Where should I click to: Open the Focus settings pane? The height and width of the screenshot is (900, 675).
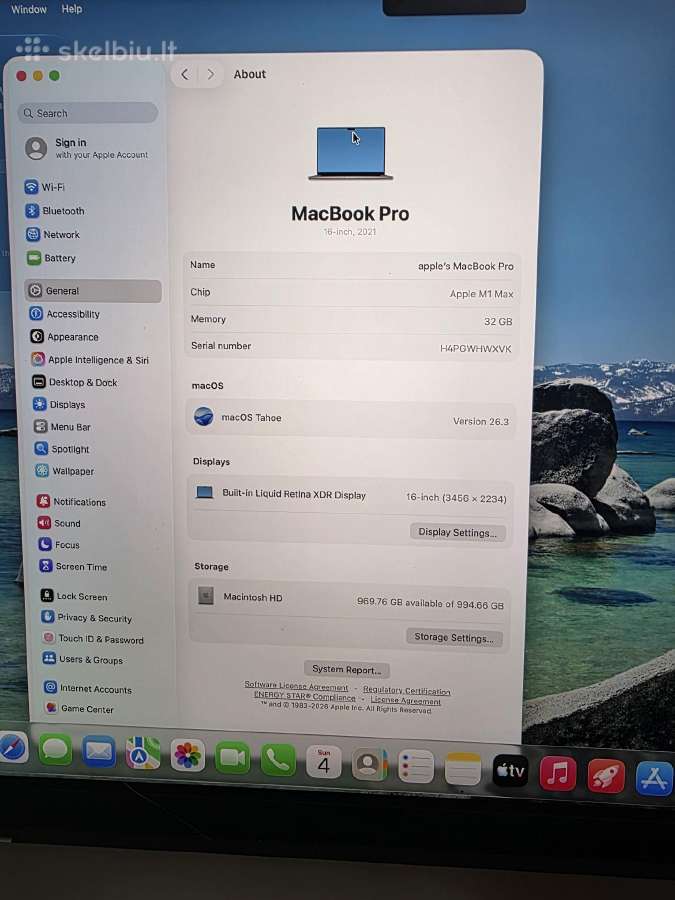pos(59,544)
